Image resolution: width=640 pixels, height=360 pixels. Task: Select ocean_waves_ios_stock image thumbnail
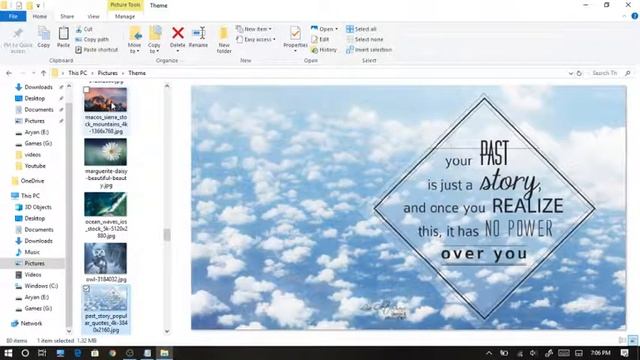[x=105, y=204]
